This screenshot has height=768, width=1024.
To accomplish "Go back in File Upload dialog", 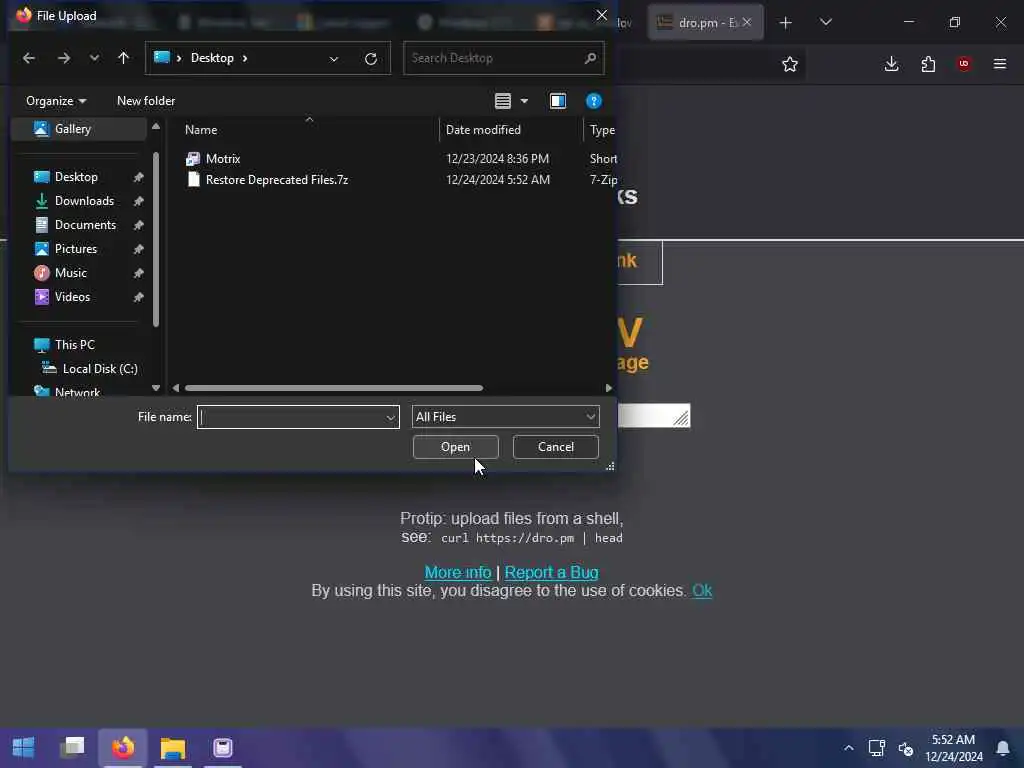I will 29,58.
